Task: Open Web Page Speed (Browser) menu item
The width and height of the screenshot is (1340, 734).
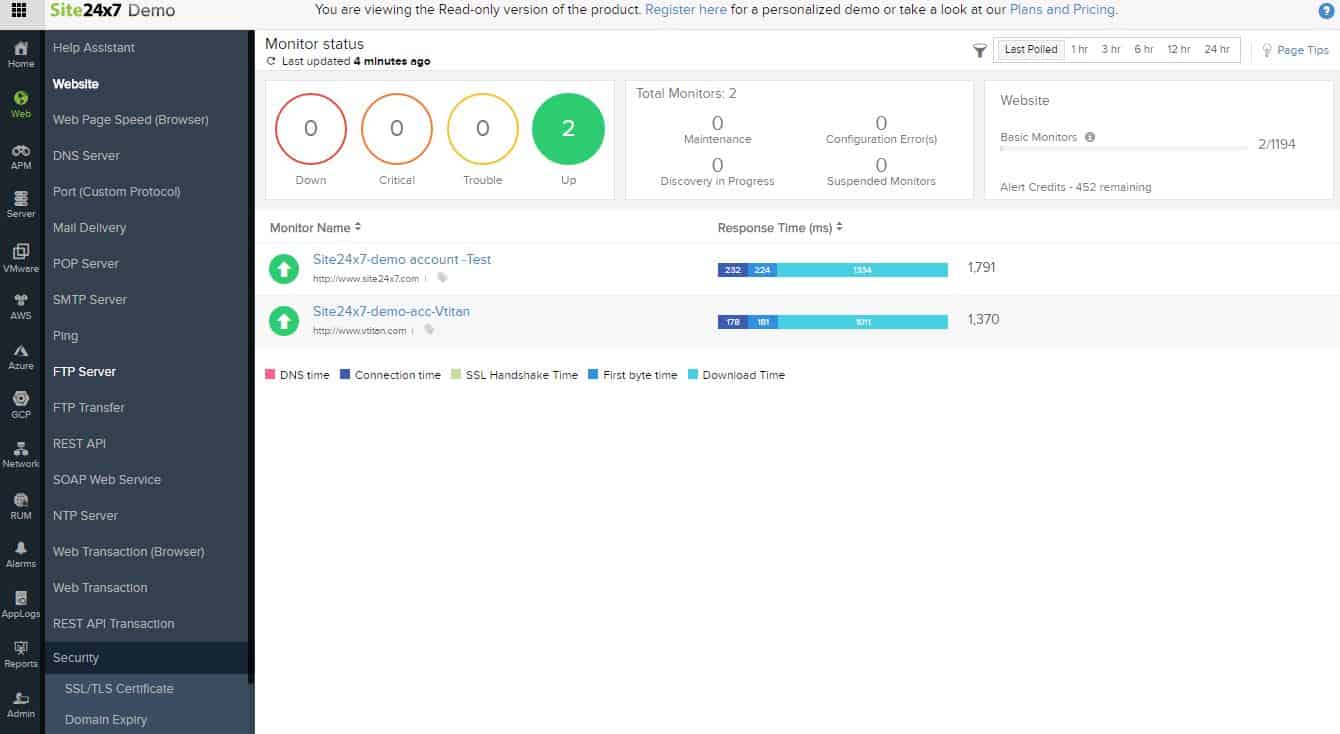Action: (131, 119)
